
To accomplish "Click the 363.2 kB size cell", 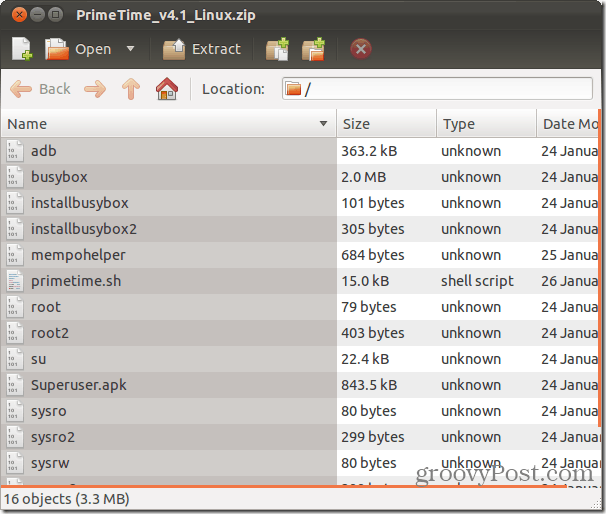I will pyautogui.click(x=369, y=151).
